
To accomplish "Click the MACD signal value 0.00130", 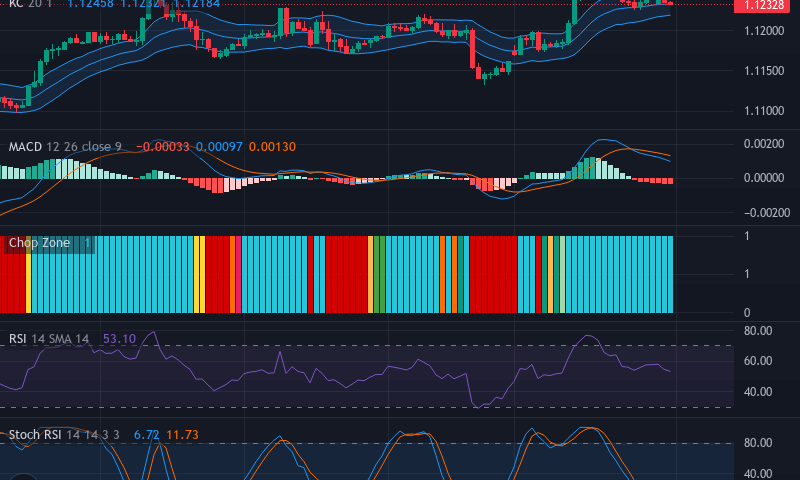I will tap(272, 147).
